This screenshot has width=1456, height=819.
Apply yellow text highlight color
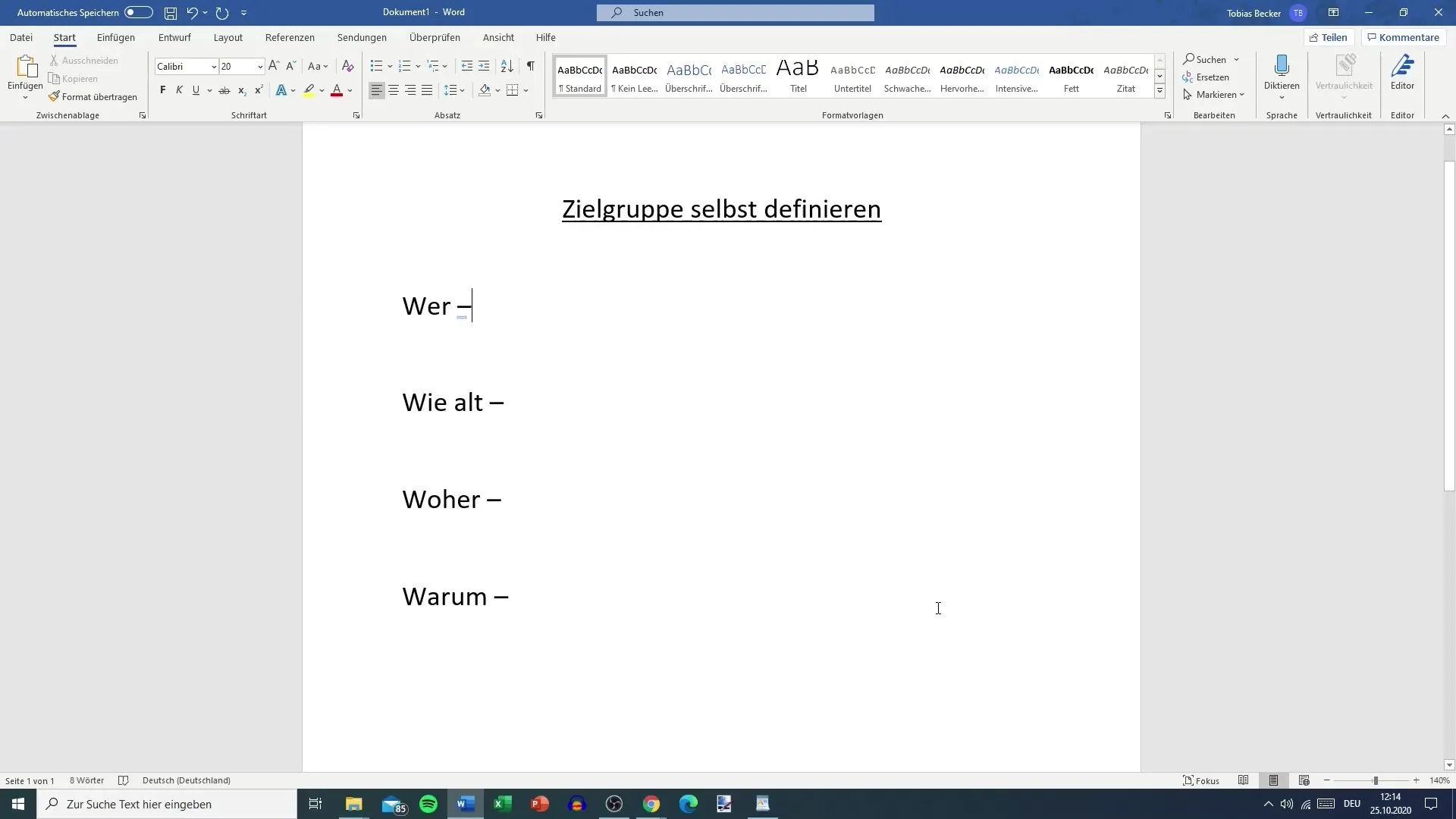[309, 90]
